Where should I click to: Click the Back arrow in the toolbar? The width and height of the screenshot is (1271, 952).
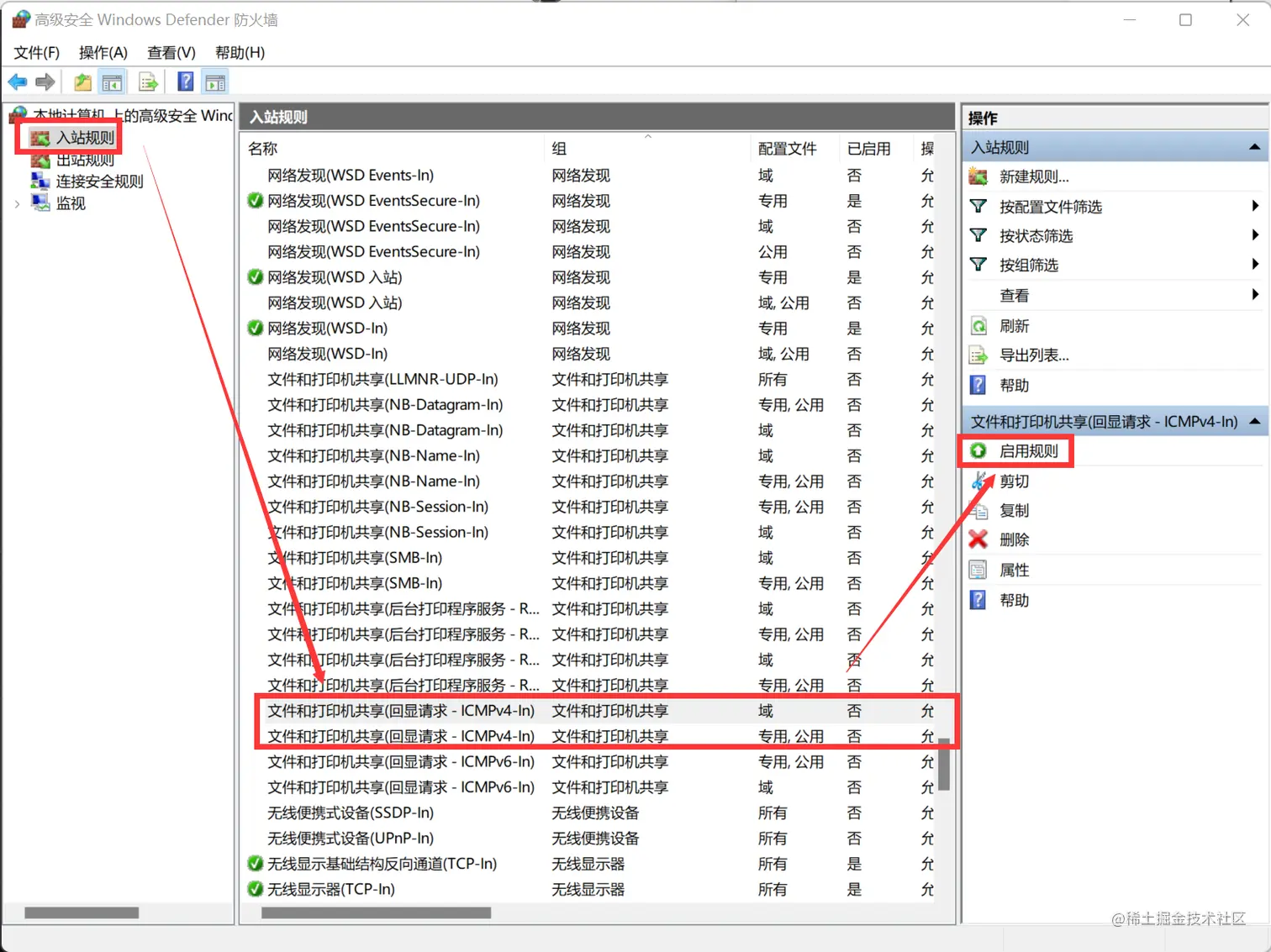point(18,82)
